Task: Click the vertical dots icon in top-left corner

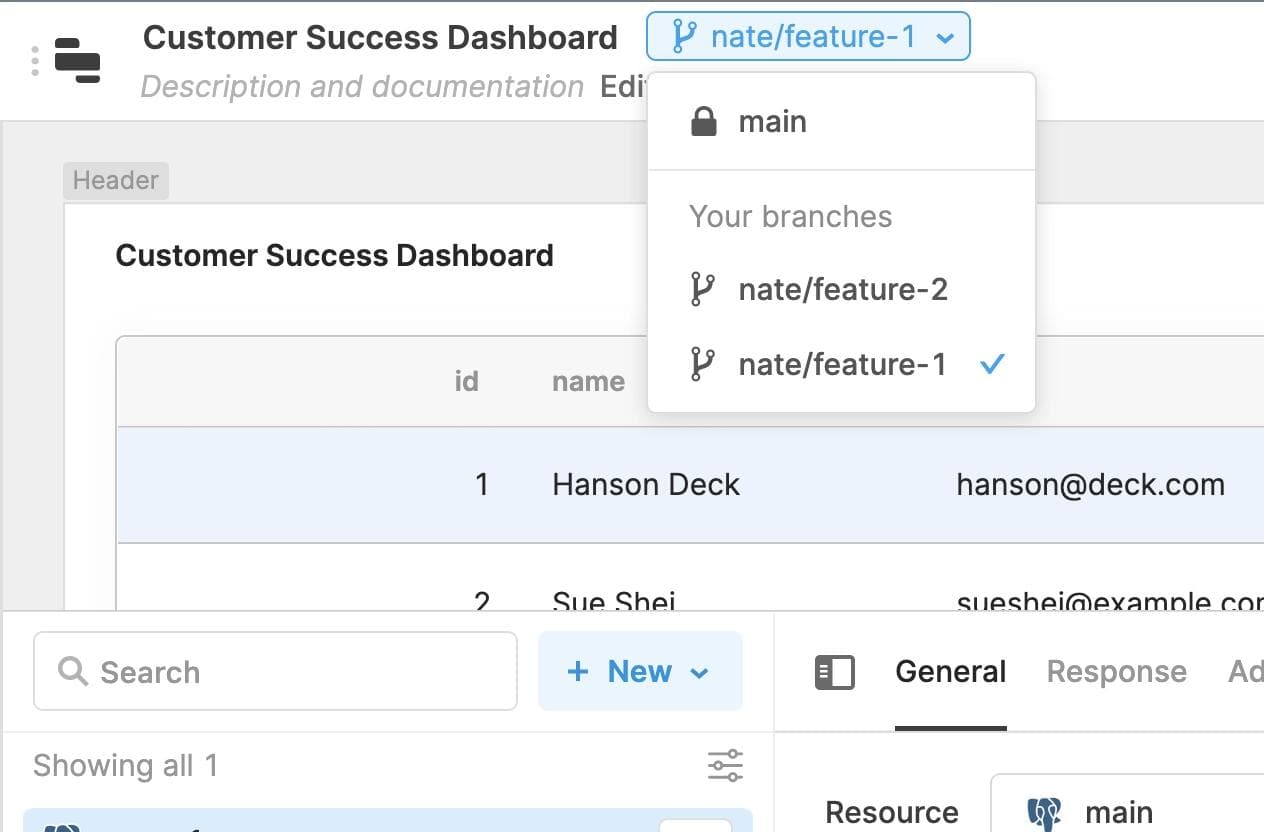Action: pos(36,60)
